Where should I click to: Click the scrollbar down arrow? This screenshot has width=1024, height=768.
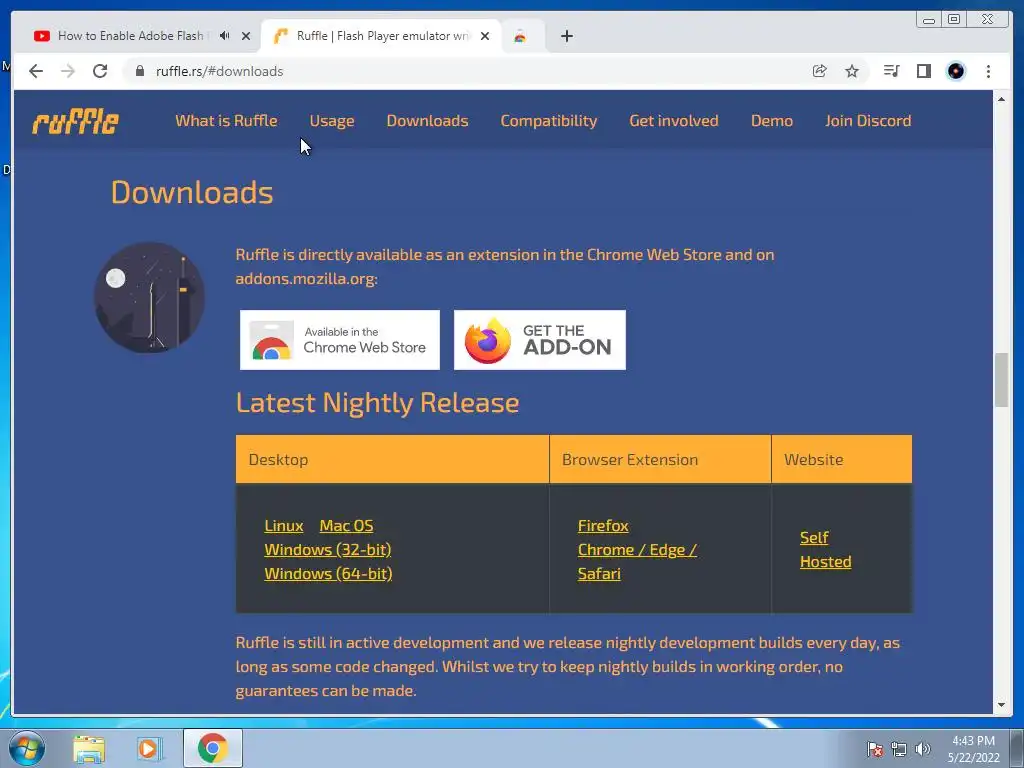click(1001, 705)
